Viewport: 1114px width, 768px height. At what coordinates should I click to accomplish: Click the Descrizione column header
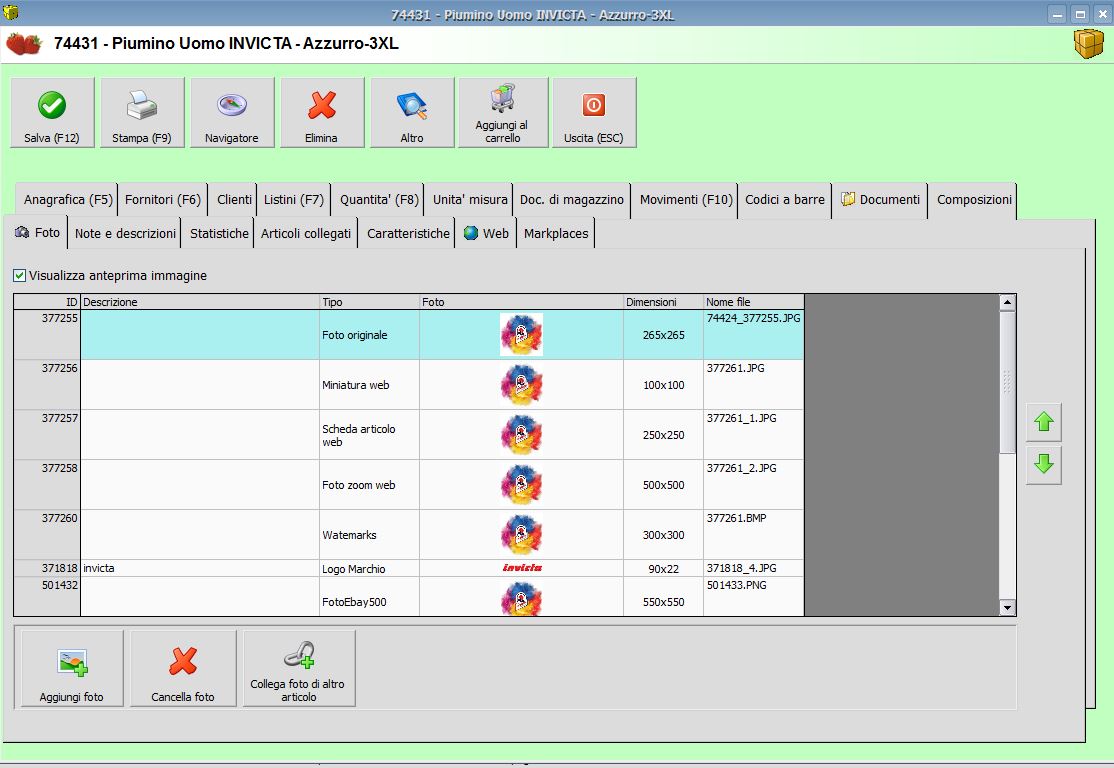click(200, 302)
